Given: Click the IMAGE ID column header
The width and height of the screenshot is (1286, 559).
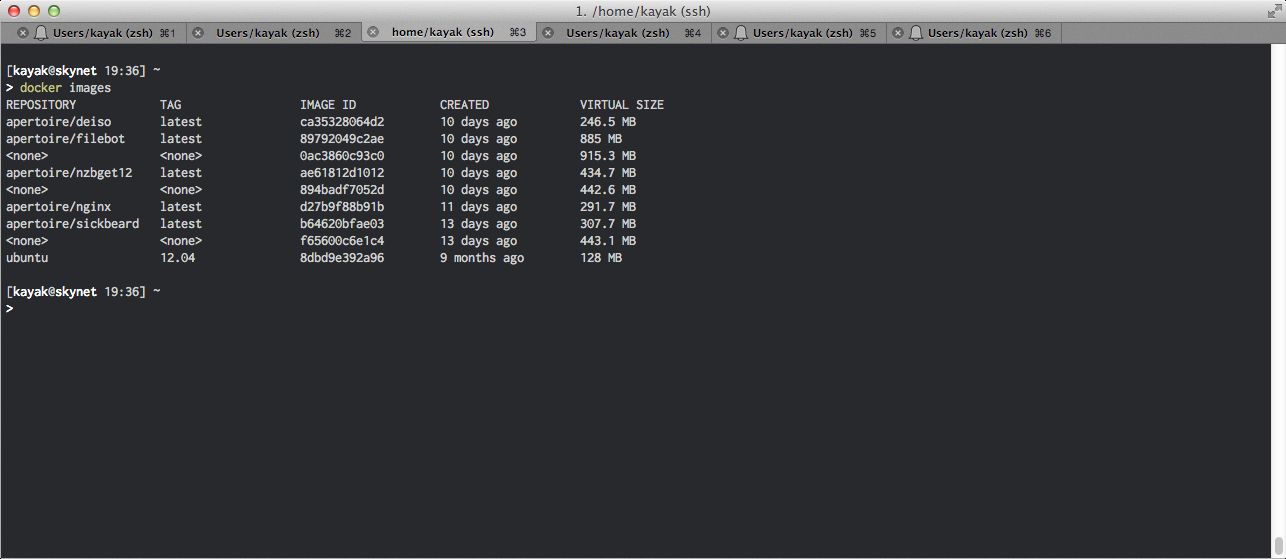Looking at the screenshot, I should (x=328, y=105).
